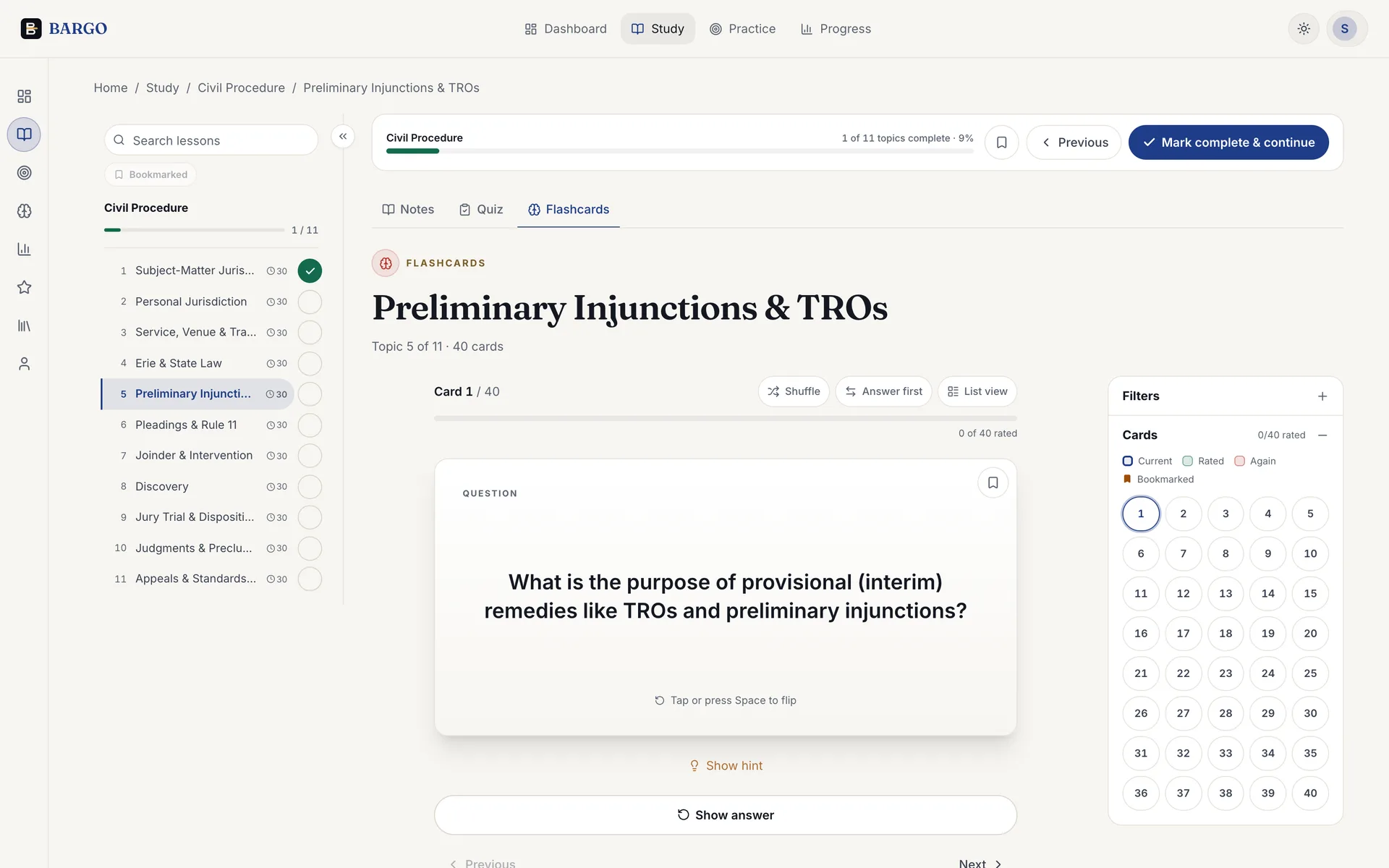Open the user avatar labeled S
Image resolution: width=1389 pixels, height=868 pixels.
(1345, 29)
